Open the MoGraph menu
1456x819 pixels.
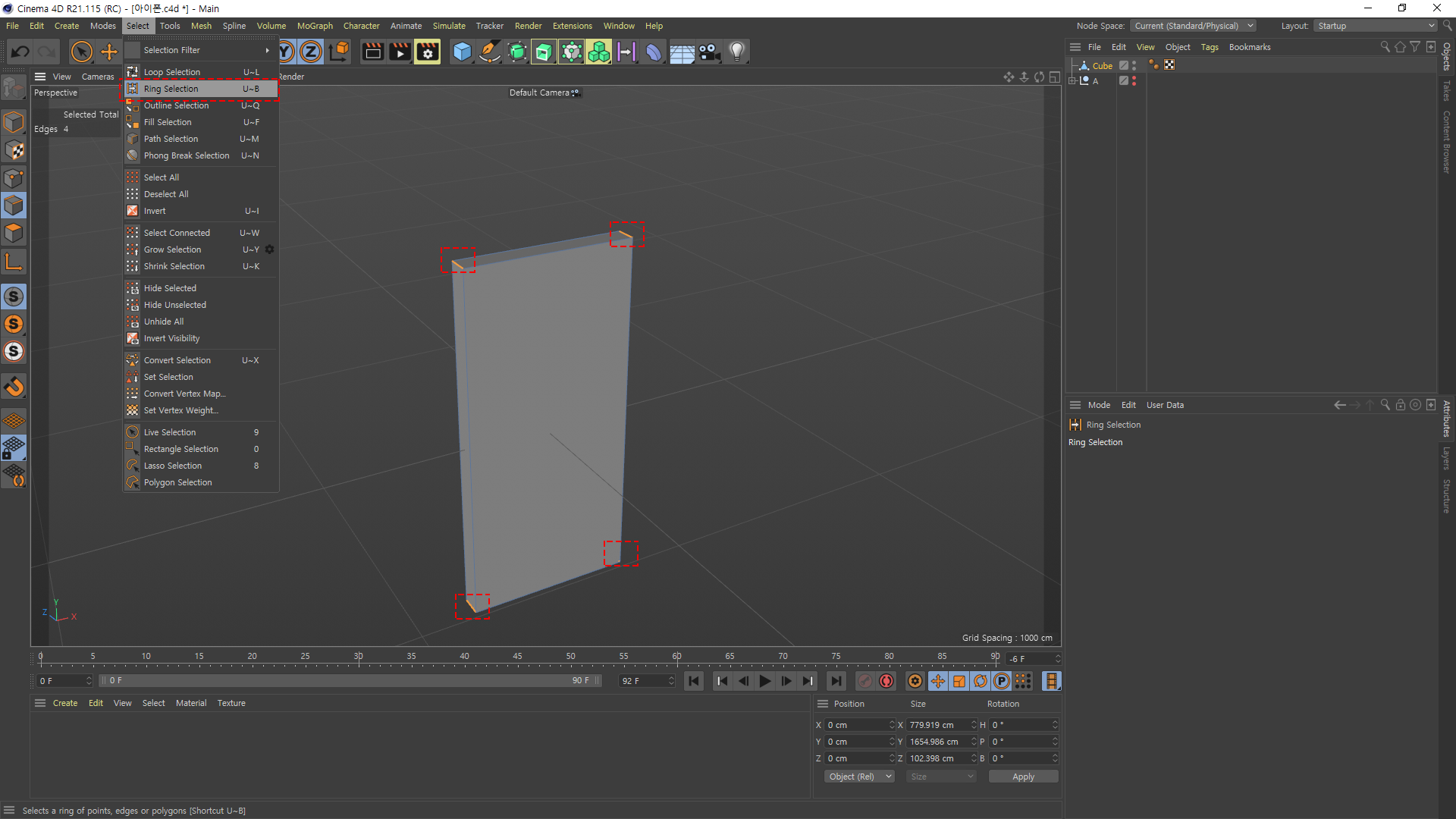315,26
